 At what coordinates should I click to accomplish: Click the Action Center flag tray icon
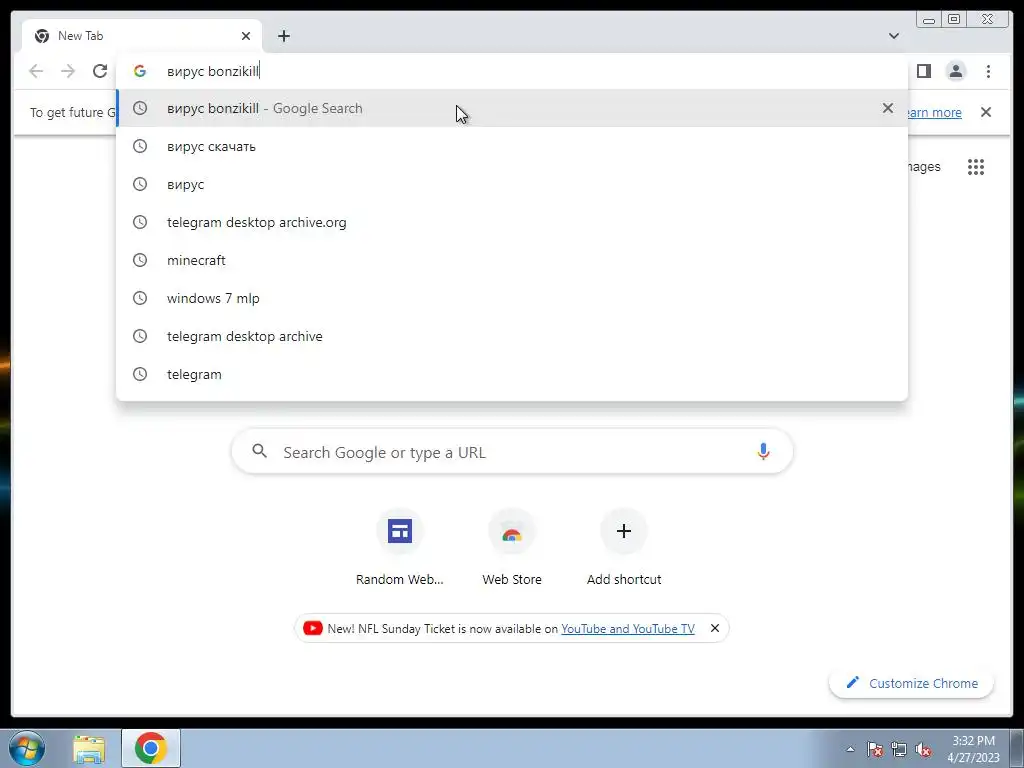point(875,750)
